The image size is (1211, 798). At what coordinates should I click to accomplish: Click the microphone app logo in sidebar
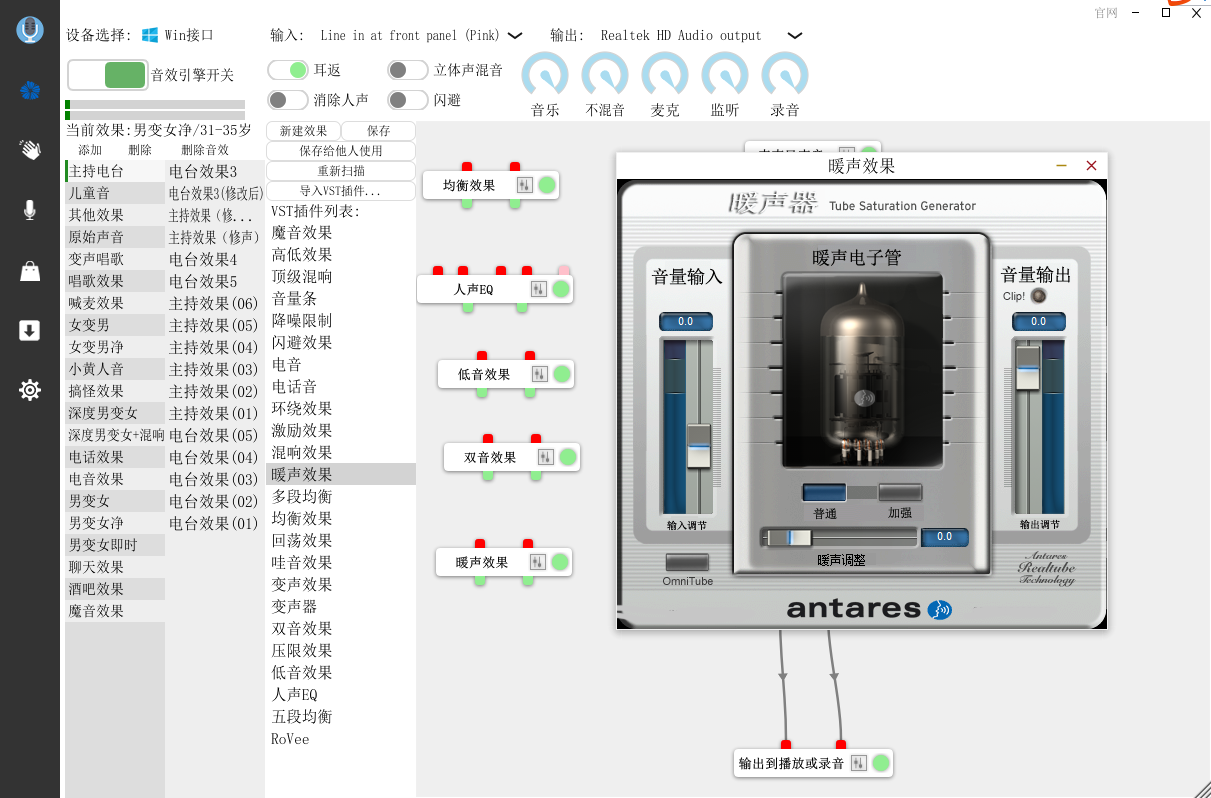(x=30, y=30)
